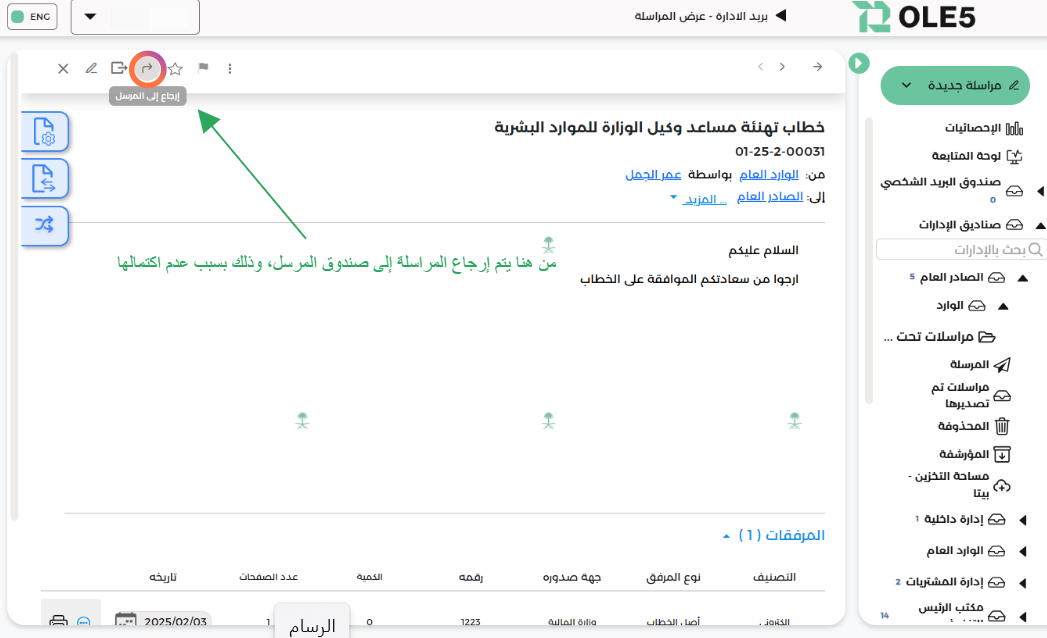Expand الوارد العام department
The height and width of the screenshot is (638, 1047).
[1022, 551]
